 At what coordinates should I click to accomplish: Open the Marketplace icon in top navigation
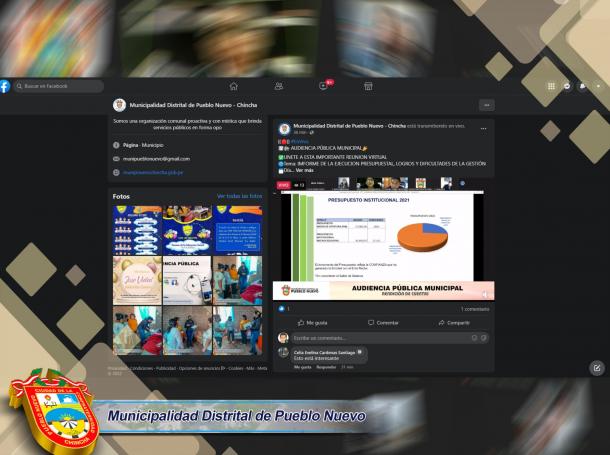[368, 86]
